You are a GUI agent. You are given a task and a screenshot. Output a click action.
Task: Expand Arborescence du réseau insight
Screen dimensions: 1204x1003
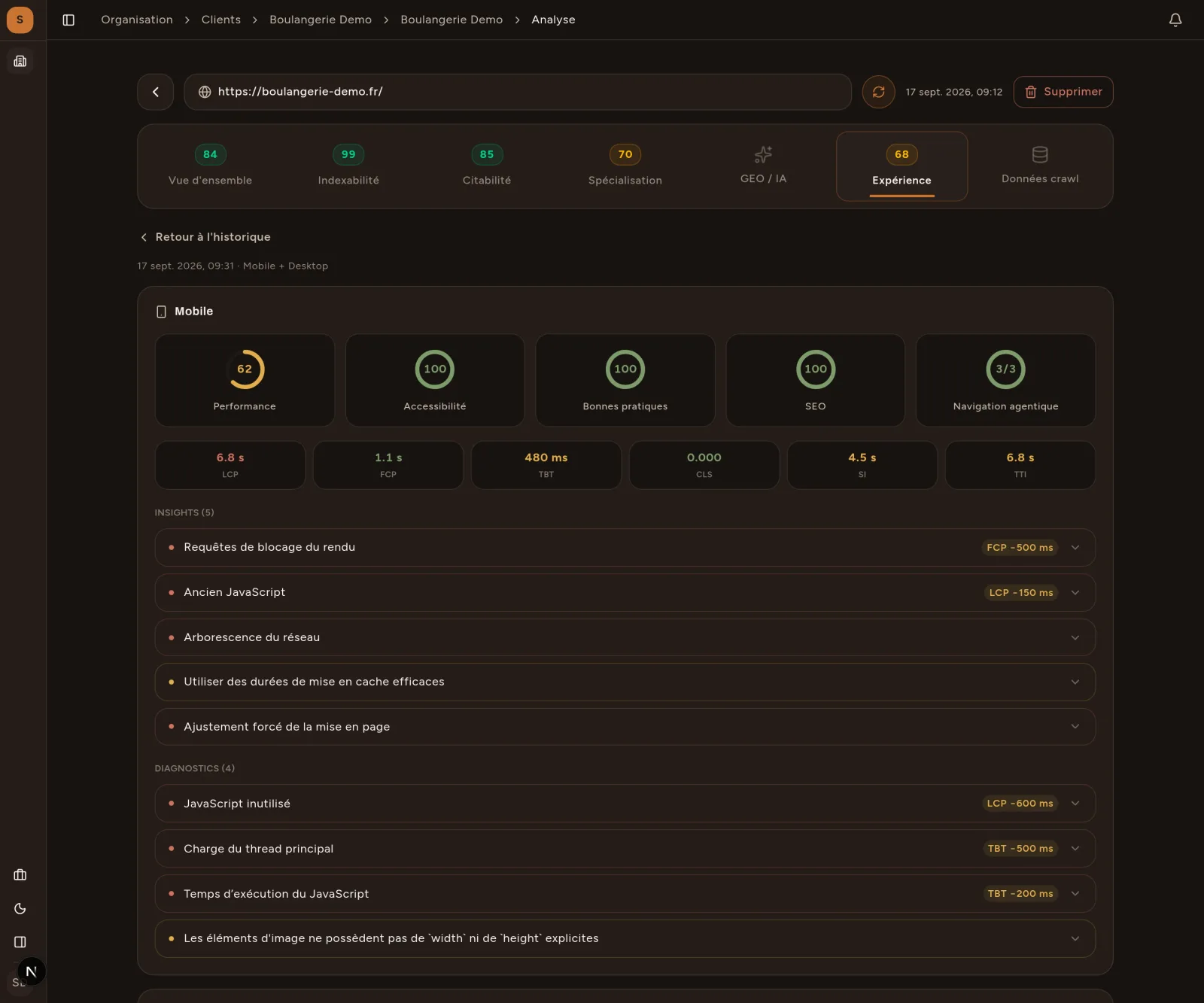coord(625,637)
